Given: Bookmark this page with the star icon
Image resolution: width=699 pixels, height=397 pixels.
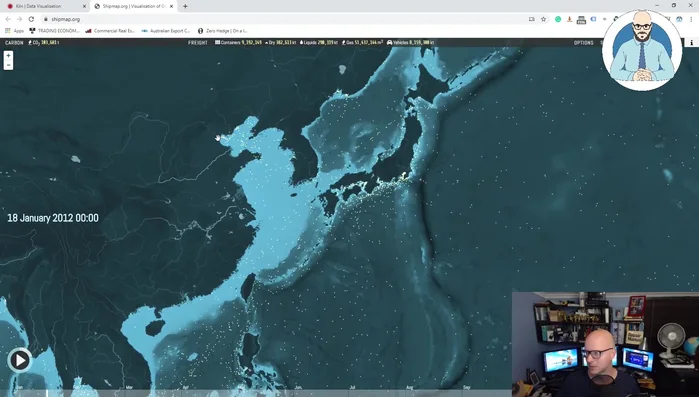Looking at the screenshot, I should click(x=543, y=19).
